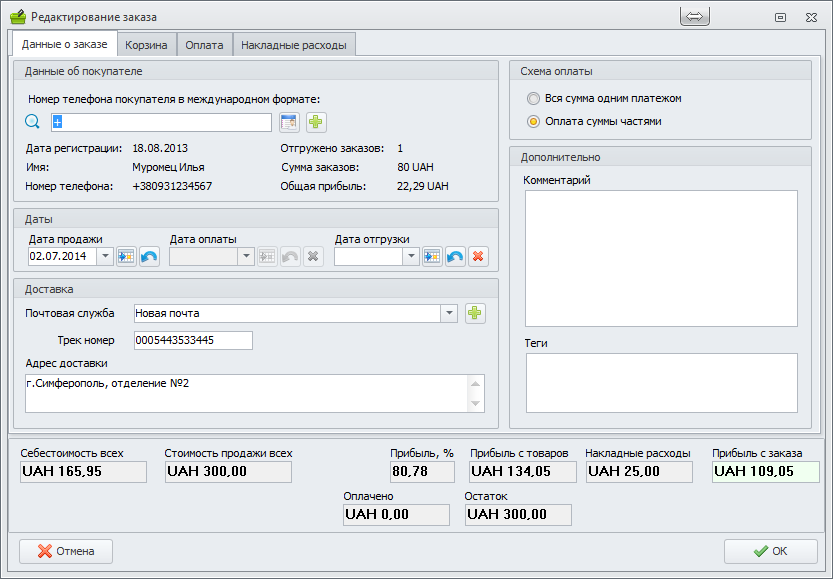
Task: Set the sale date to today via calendar icon
Action: coord(126,257)
